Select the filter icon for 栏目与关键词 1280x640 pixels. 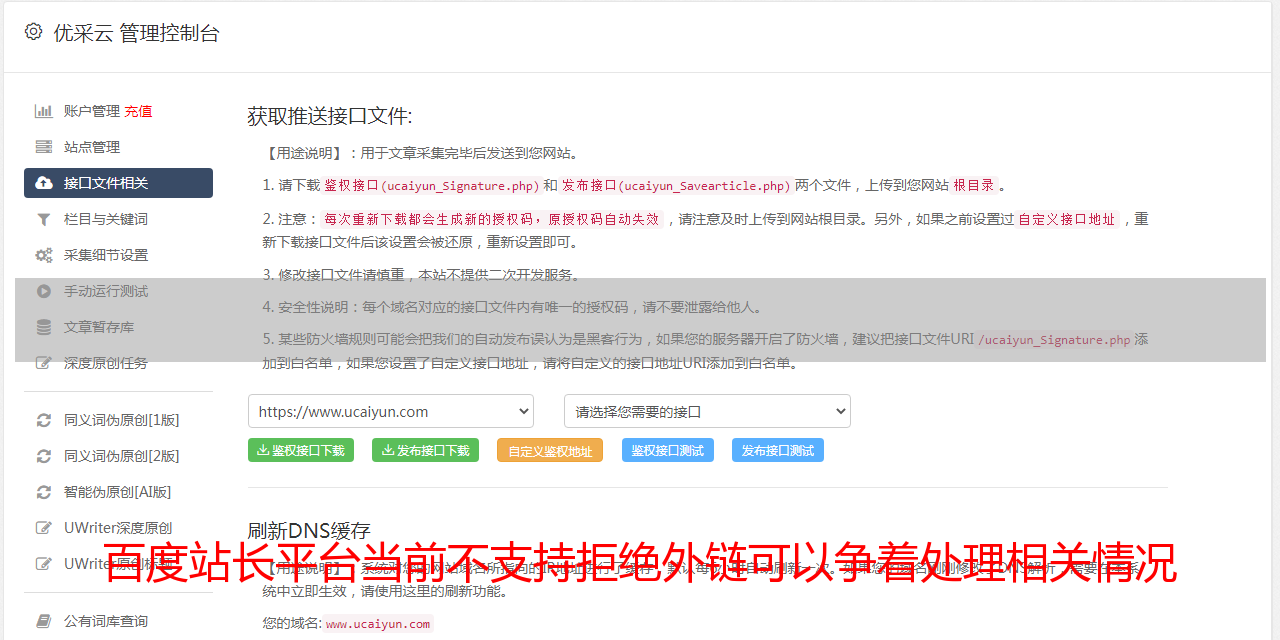[x=44, y=219]
